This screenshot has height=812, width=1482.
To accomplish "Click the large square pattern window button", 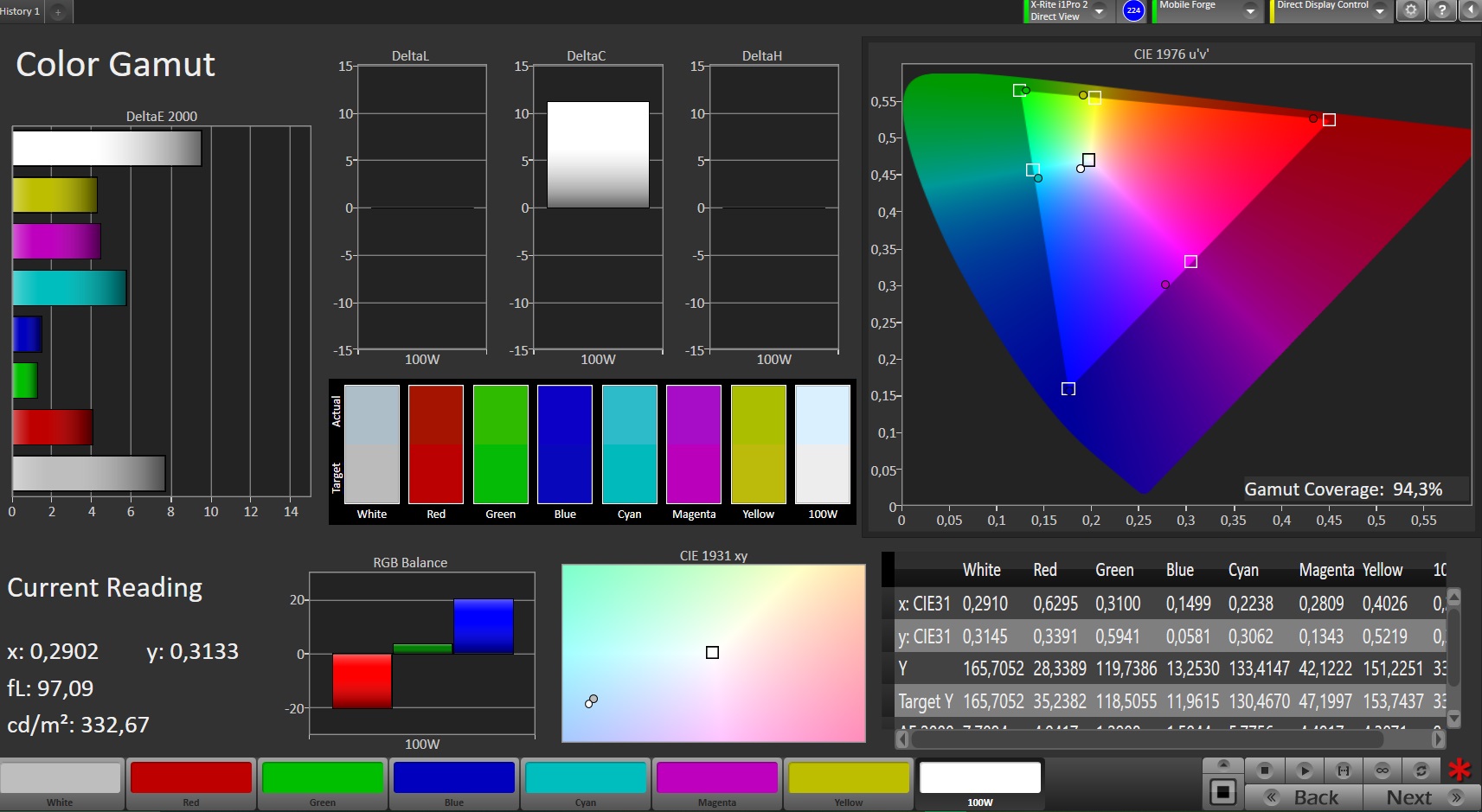I will (1222, 791).
